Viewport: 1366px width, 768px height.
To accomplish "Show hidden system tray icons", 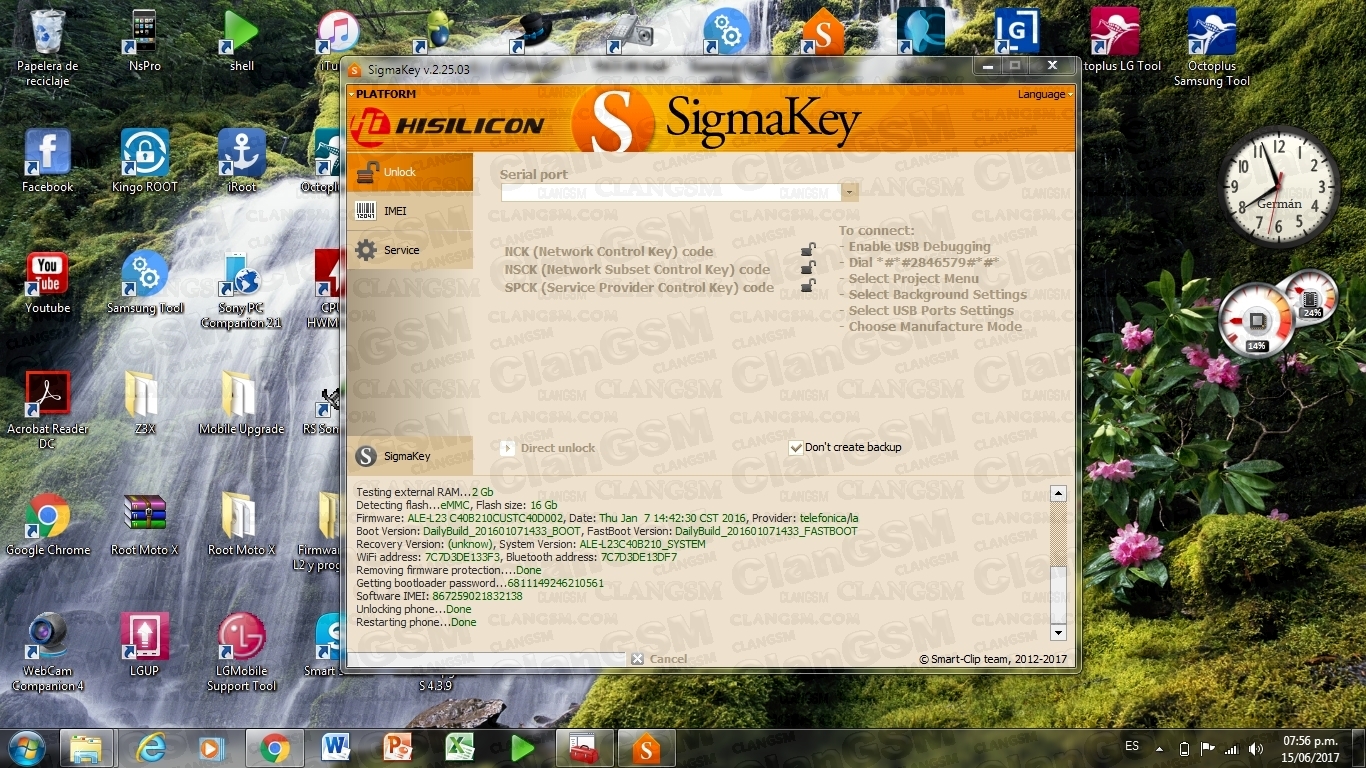I will 1160,748.
